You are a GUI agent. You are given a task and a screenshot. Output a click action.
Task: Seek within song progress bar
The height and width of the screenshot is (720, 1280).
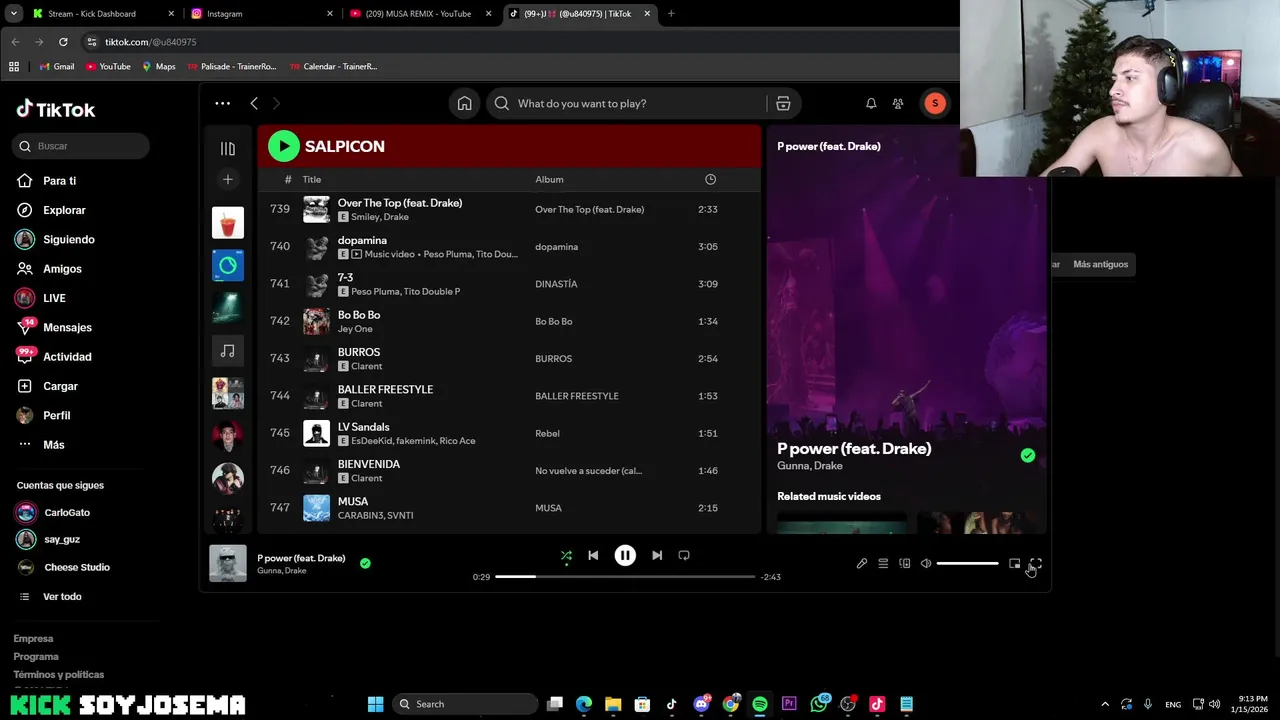point(625,577)
